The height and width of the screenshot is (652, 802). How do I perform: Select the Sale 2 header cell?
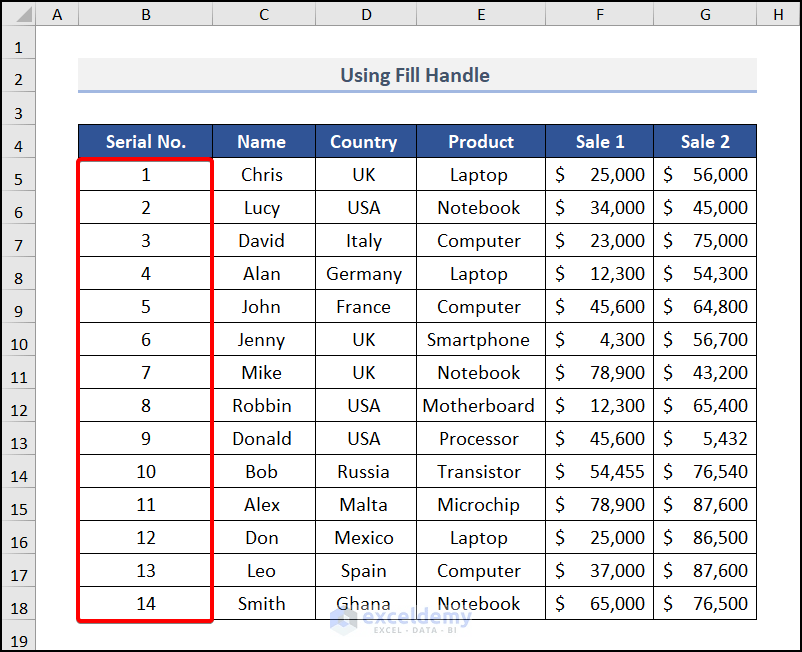point(704,142)
